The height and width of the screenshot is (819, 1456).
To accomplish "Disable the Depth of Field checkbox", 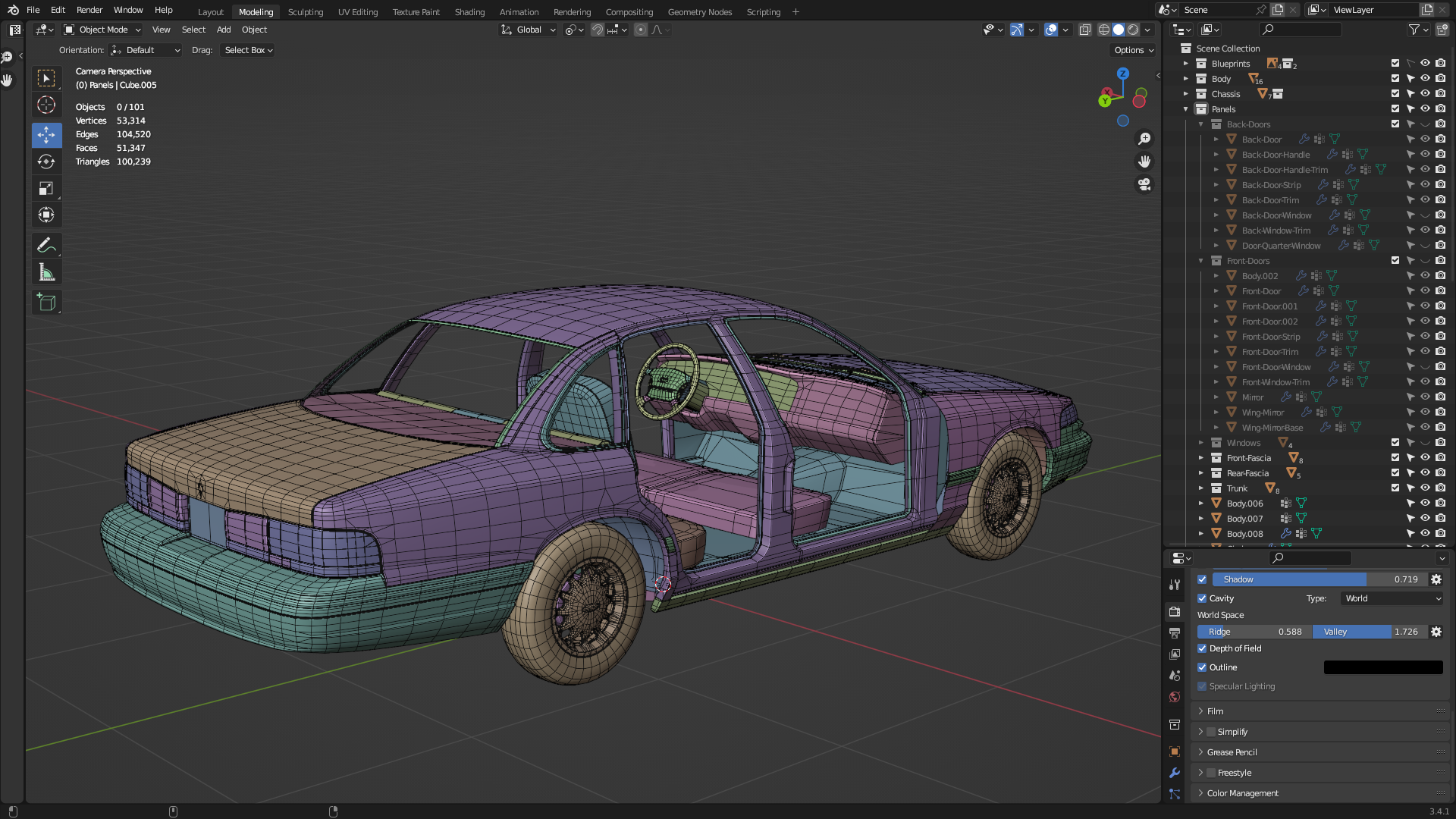I will point(1202,648).
